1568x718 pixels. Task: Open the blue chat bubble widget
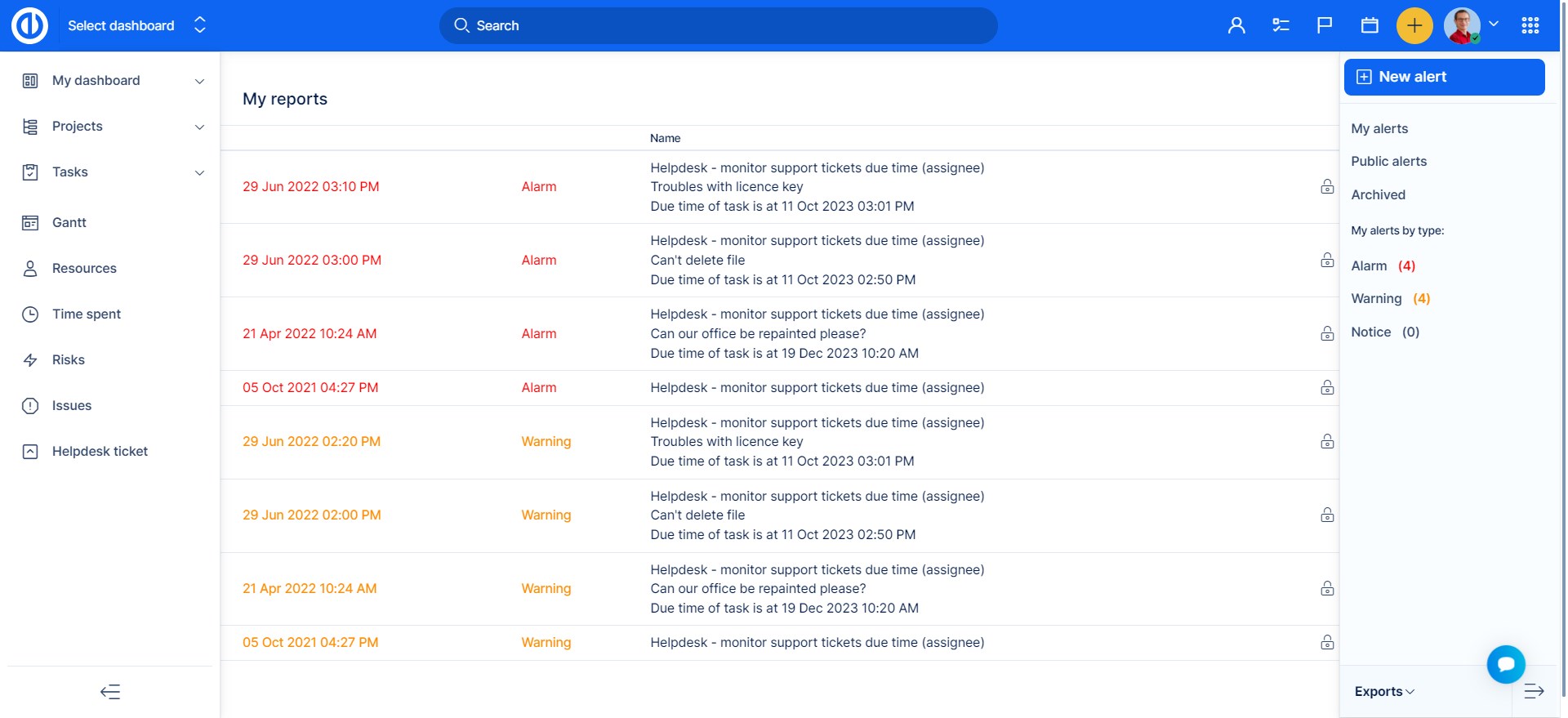pos(1506,664)
